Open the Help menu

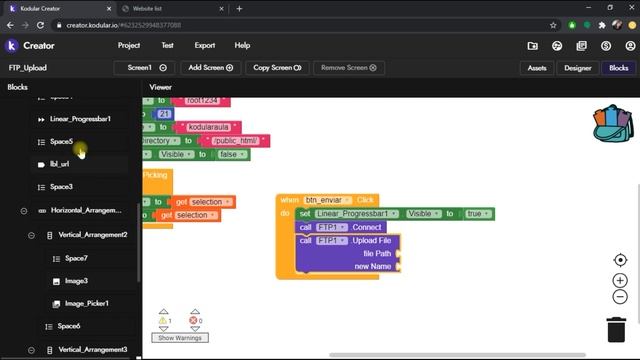point(242,46)
